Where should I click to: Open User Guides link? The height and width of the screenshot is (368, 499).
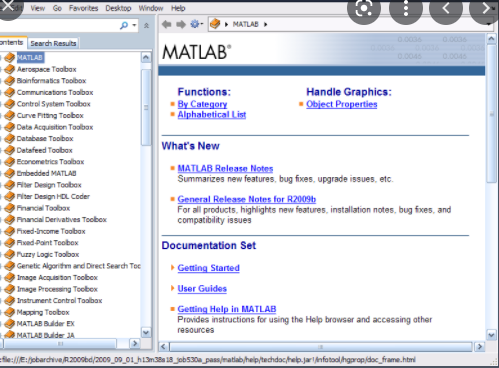[202, 288]
